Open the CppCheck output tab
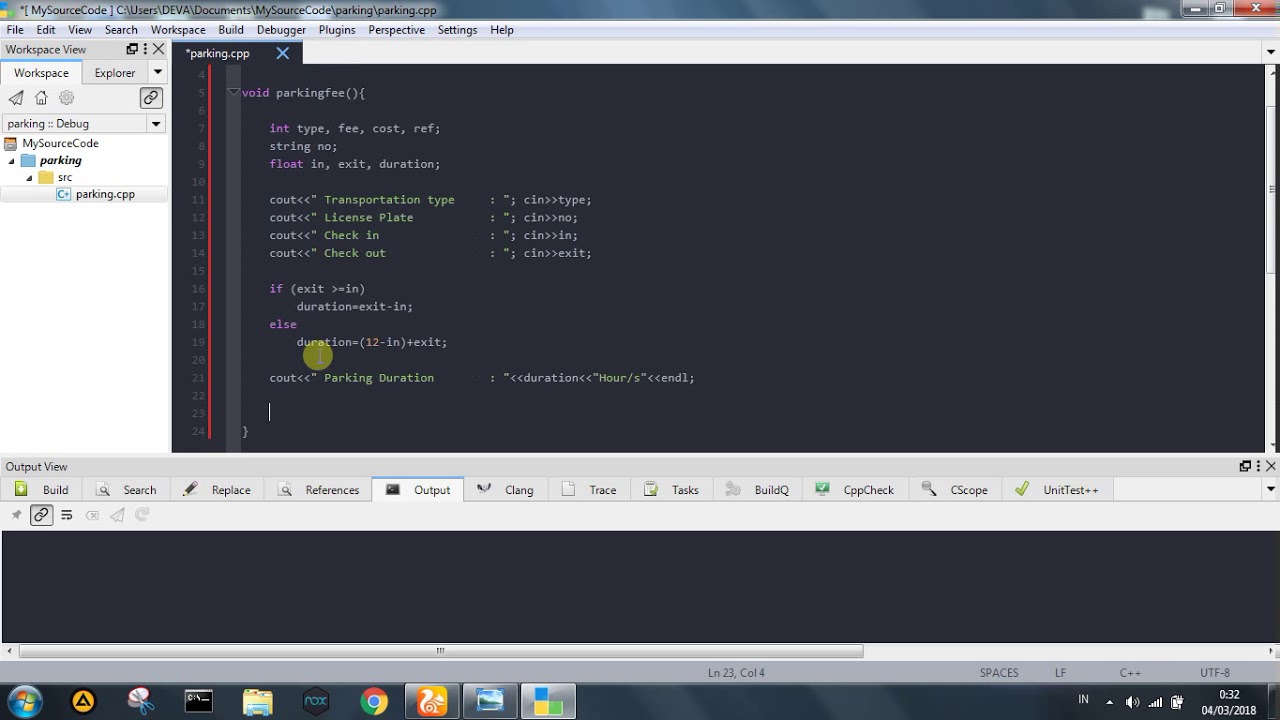This screenshot has width=1280, height=720. 855,490
